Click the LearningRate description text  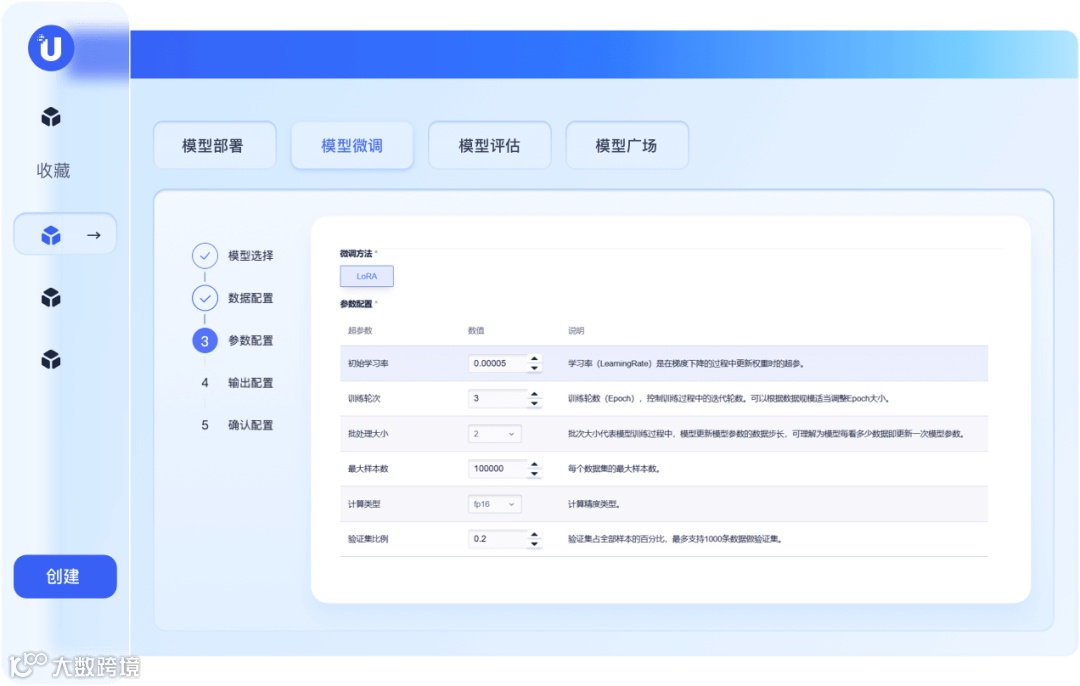click(x=686, y=363)
